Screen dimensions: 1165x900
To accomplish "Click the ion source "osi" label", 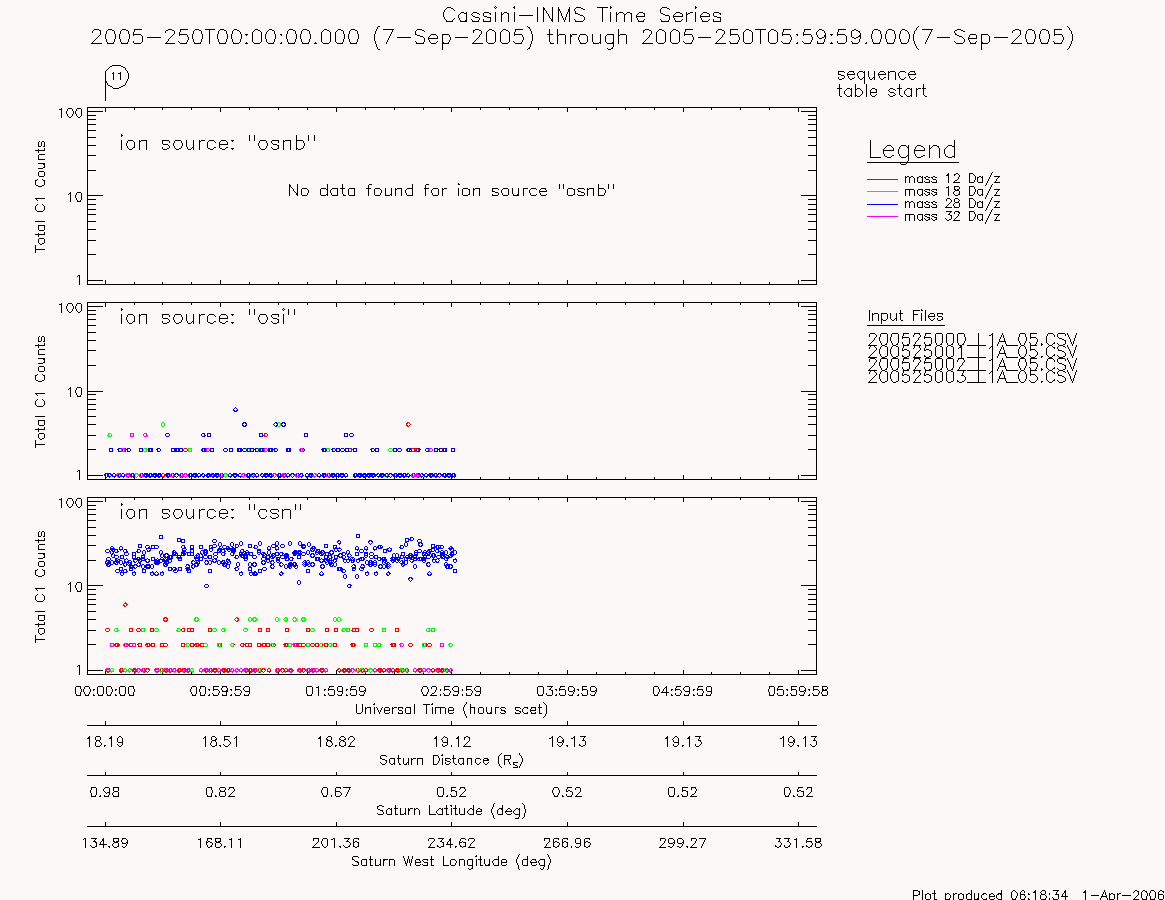I will coord(208,317).
